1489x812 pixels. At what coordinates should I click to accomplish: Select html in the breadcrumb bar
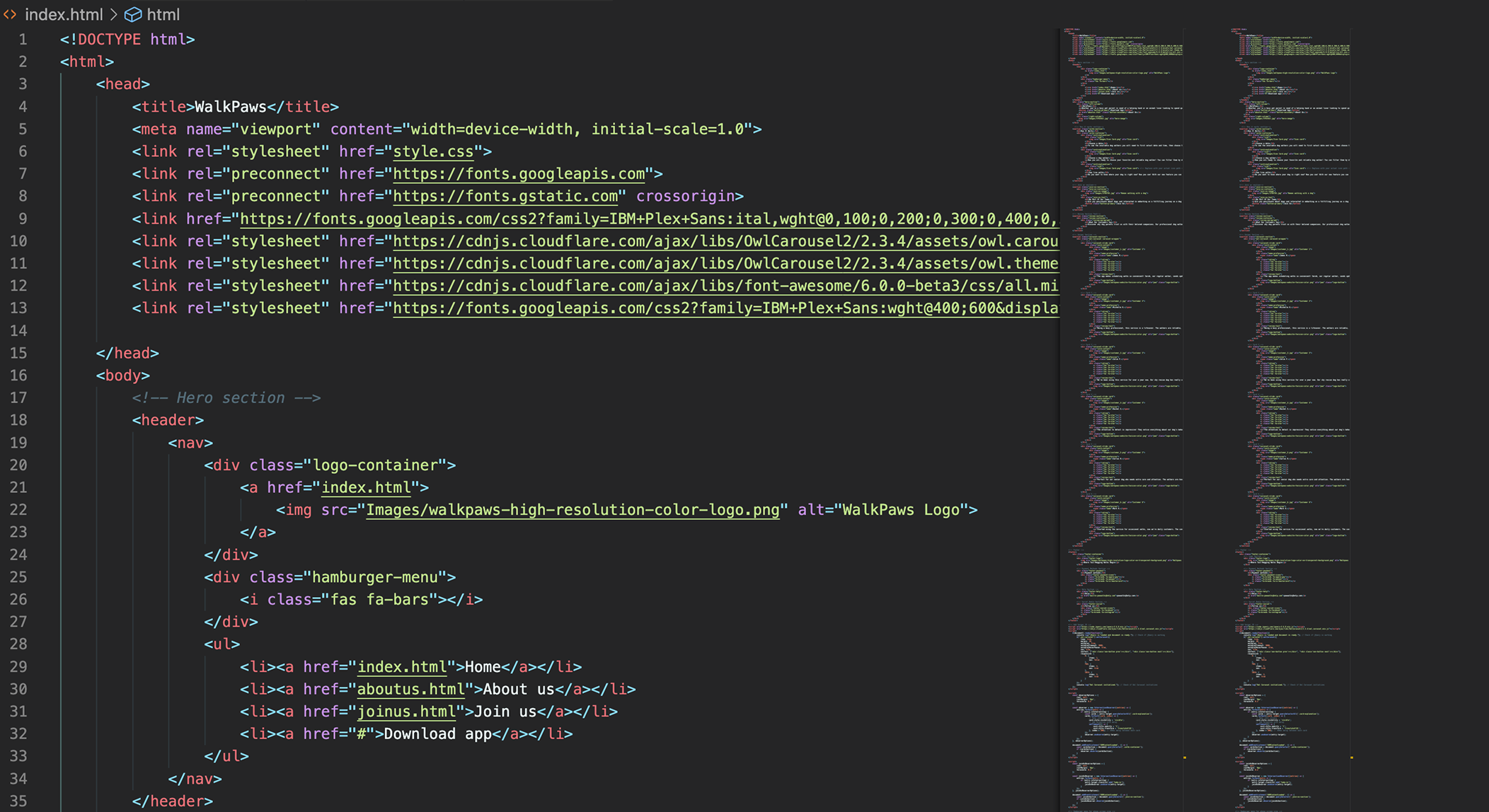163,14
